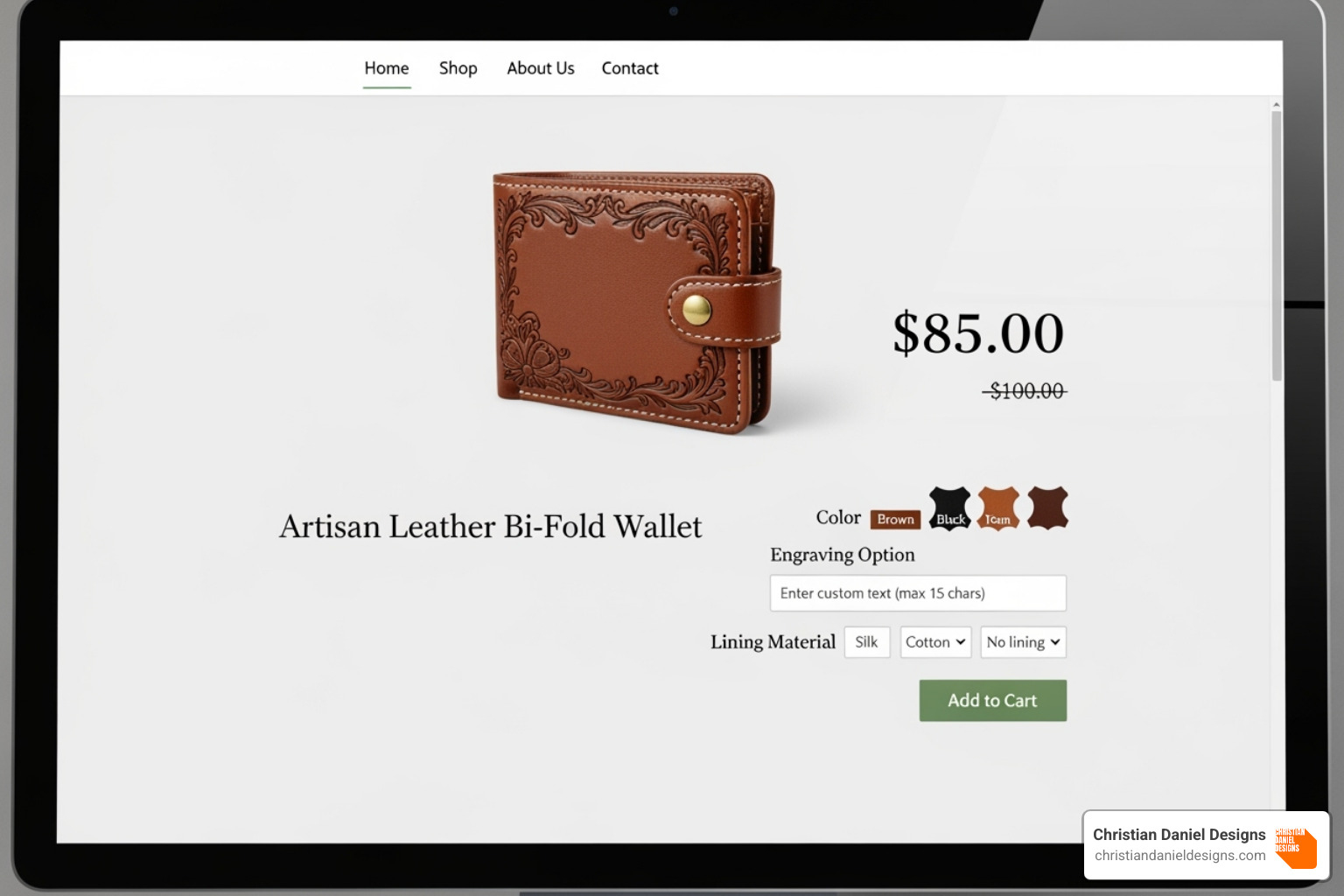Open the Contact page link
This screenshot has width=1344, height=896.
630,68
